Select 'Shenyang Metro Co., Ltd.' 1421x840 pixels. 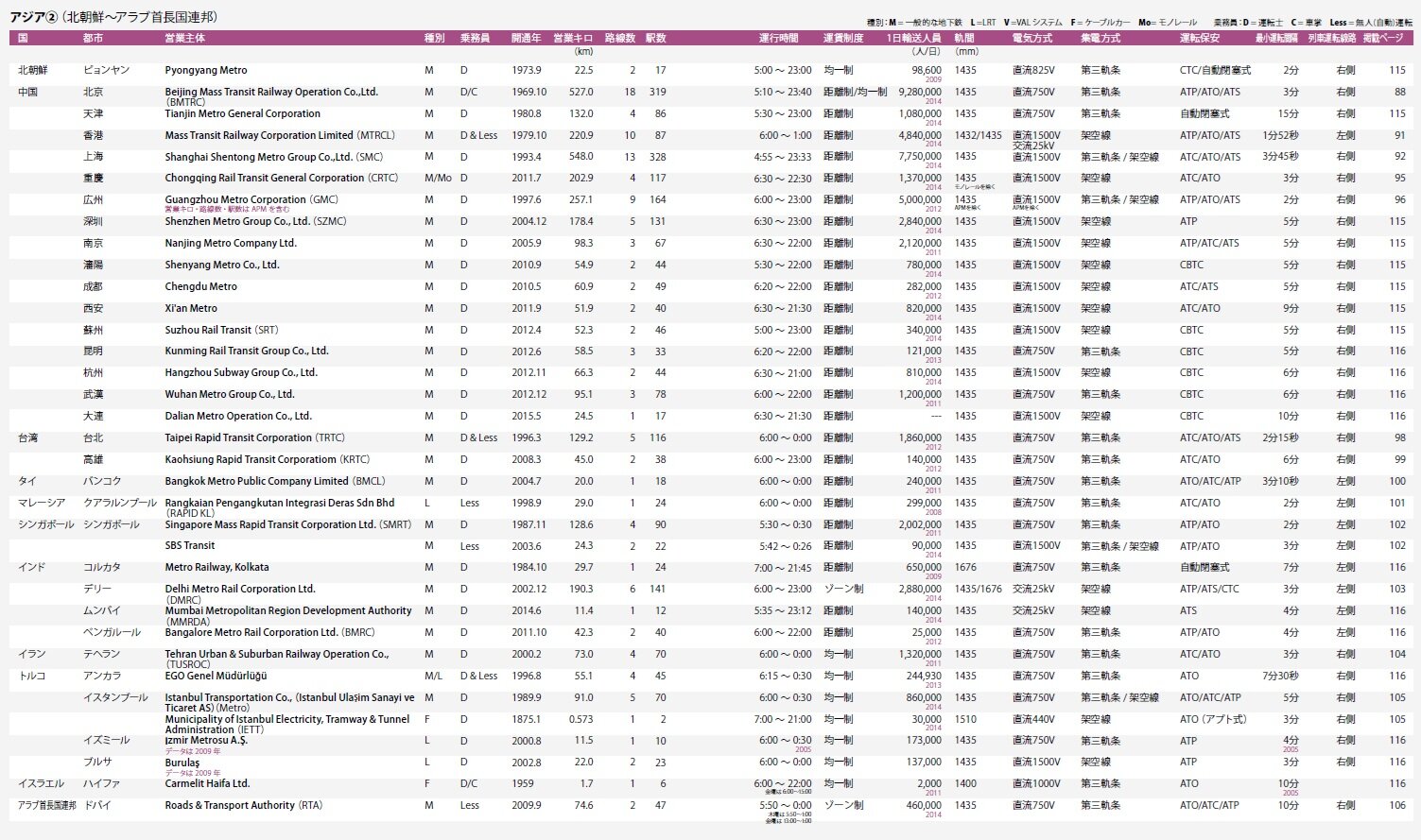[222, 266]
